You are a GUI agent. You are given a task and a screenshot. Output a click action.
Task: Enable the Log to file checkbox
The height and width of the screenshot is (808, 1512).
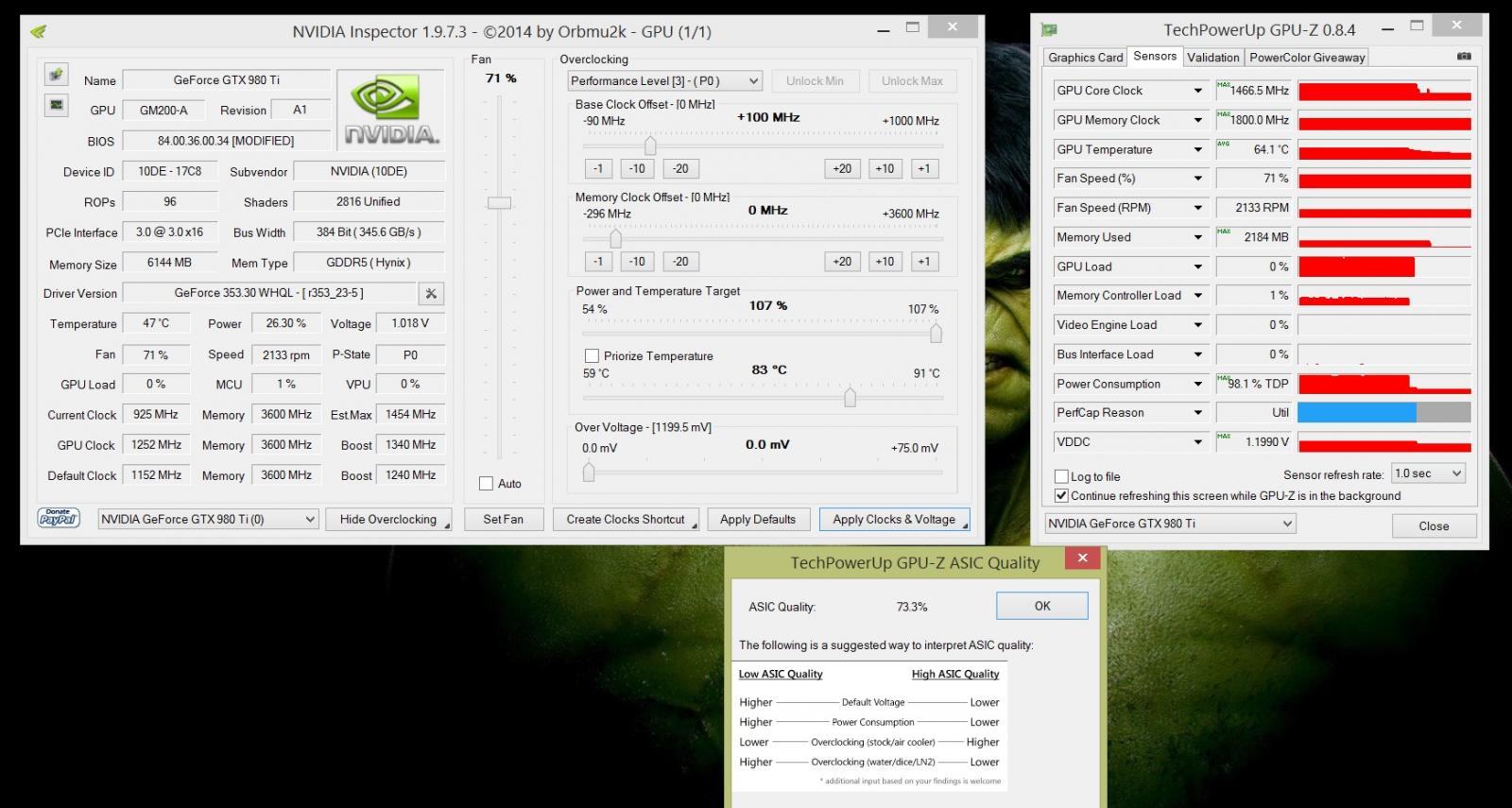(1061, 476)
